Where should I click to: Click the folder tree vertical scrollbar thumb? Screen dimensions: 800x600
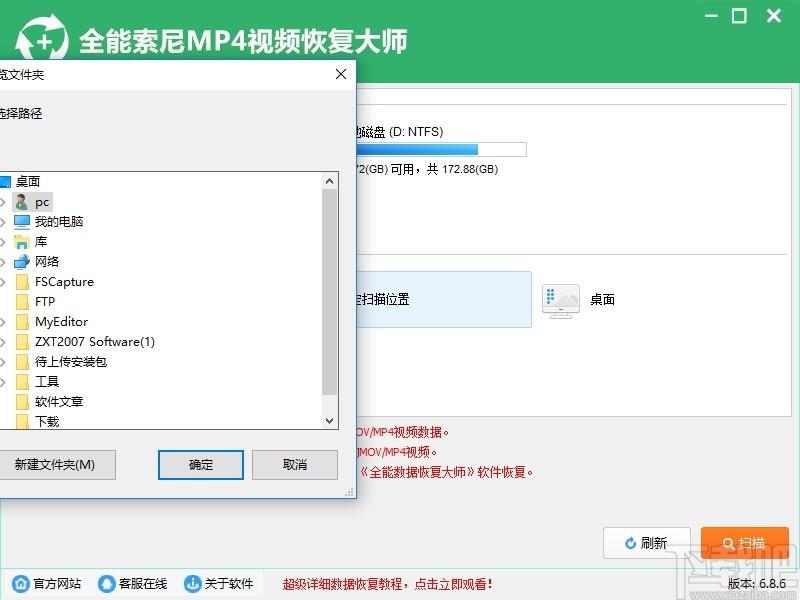click(330, 292)
